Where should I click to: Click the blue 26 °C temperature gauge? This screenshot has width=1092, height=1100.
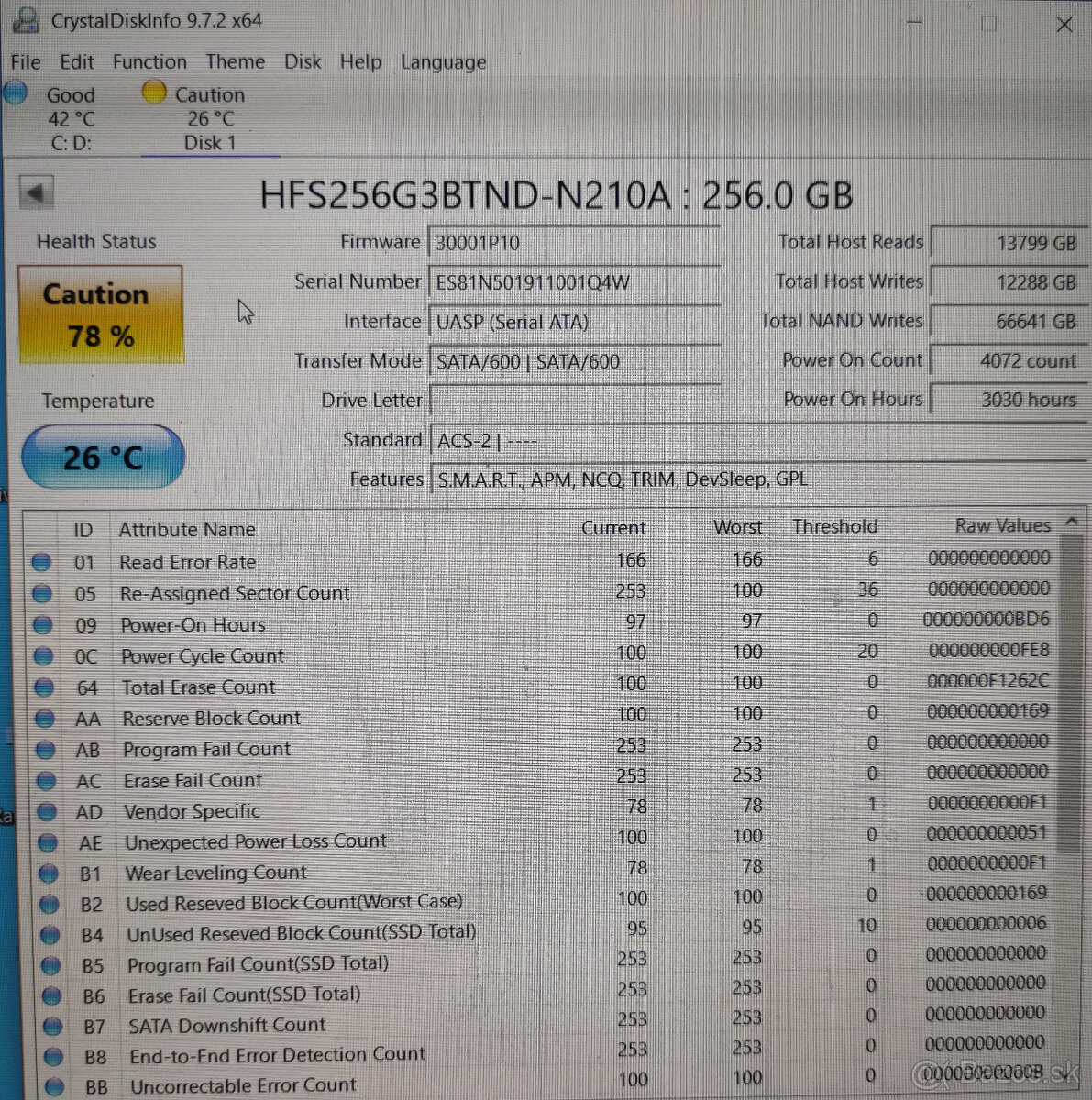pos(102,456)
